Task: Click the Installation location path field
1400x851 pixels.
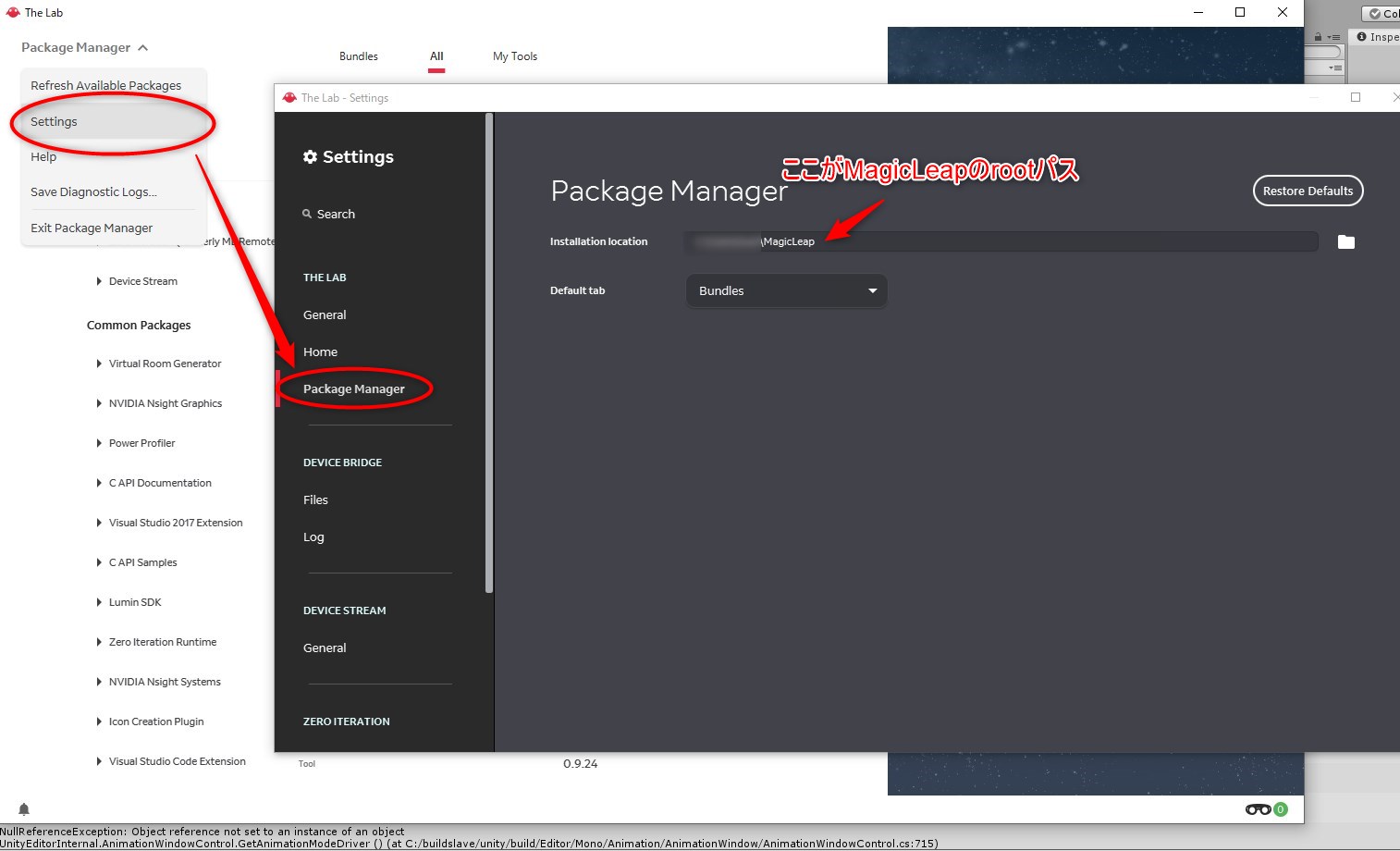Action: pyautogui.click(x=1001, y=241)
